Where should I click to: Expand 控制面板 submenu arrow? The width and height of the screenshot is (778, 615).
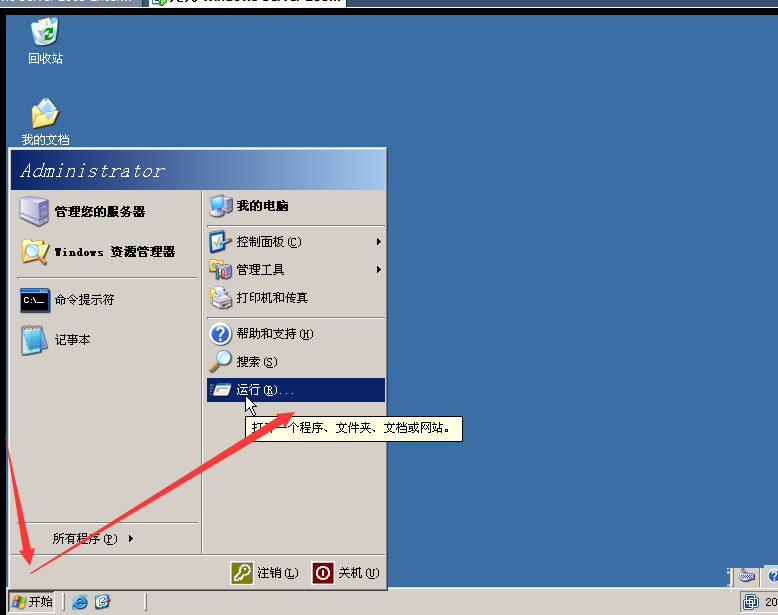[x=379, y=242]
